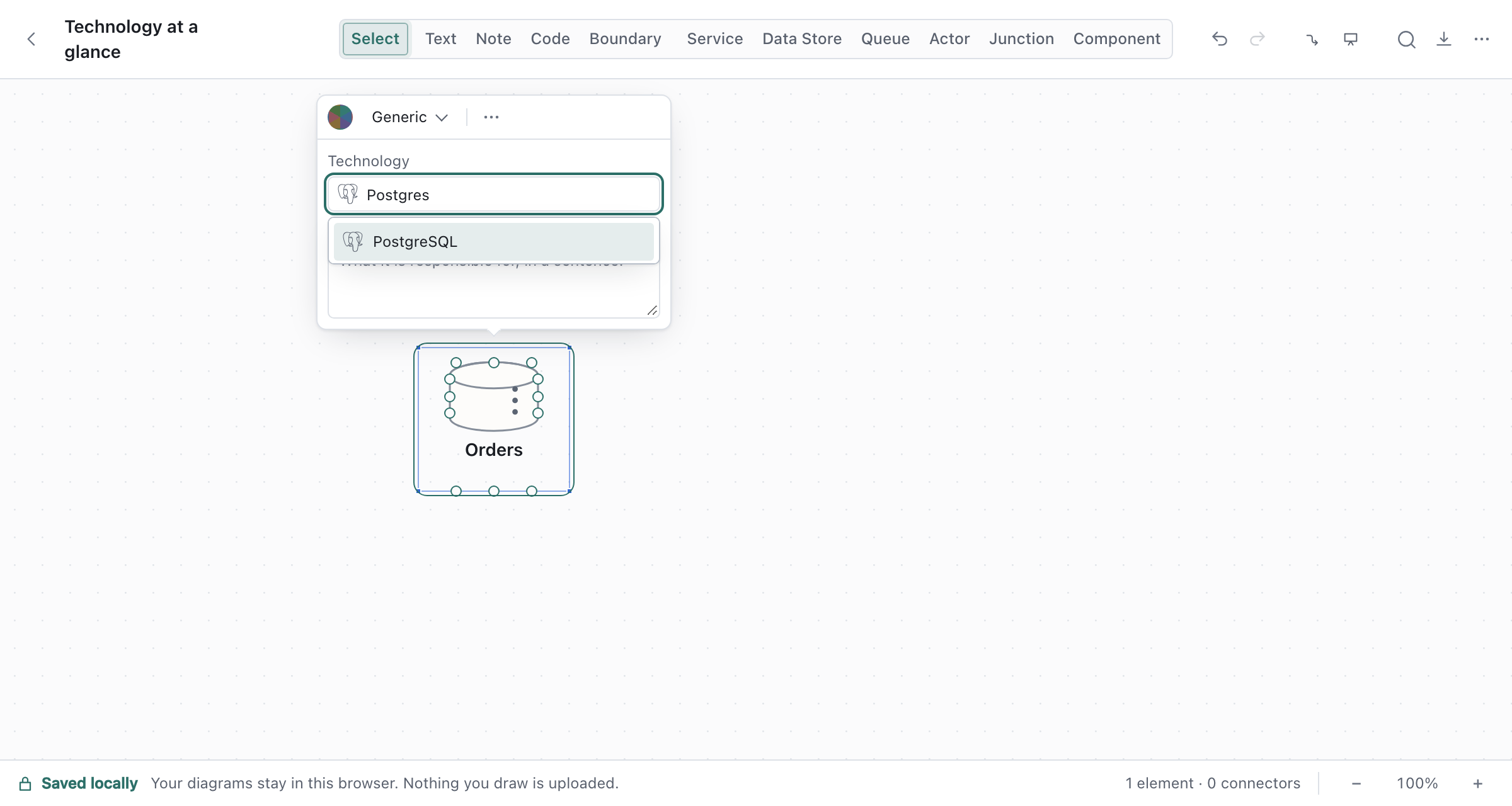Select the Select tool
Viewport: 1512px width, 806px height.
pyautogui.click(x=375, y=39)
